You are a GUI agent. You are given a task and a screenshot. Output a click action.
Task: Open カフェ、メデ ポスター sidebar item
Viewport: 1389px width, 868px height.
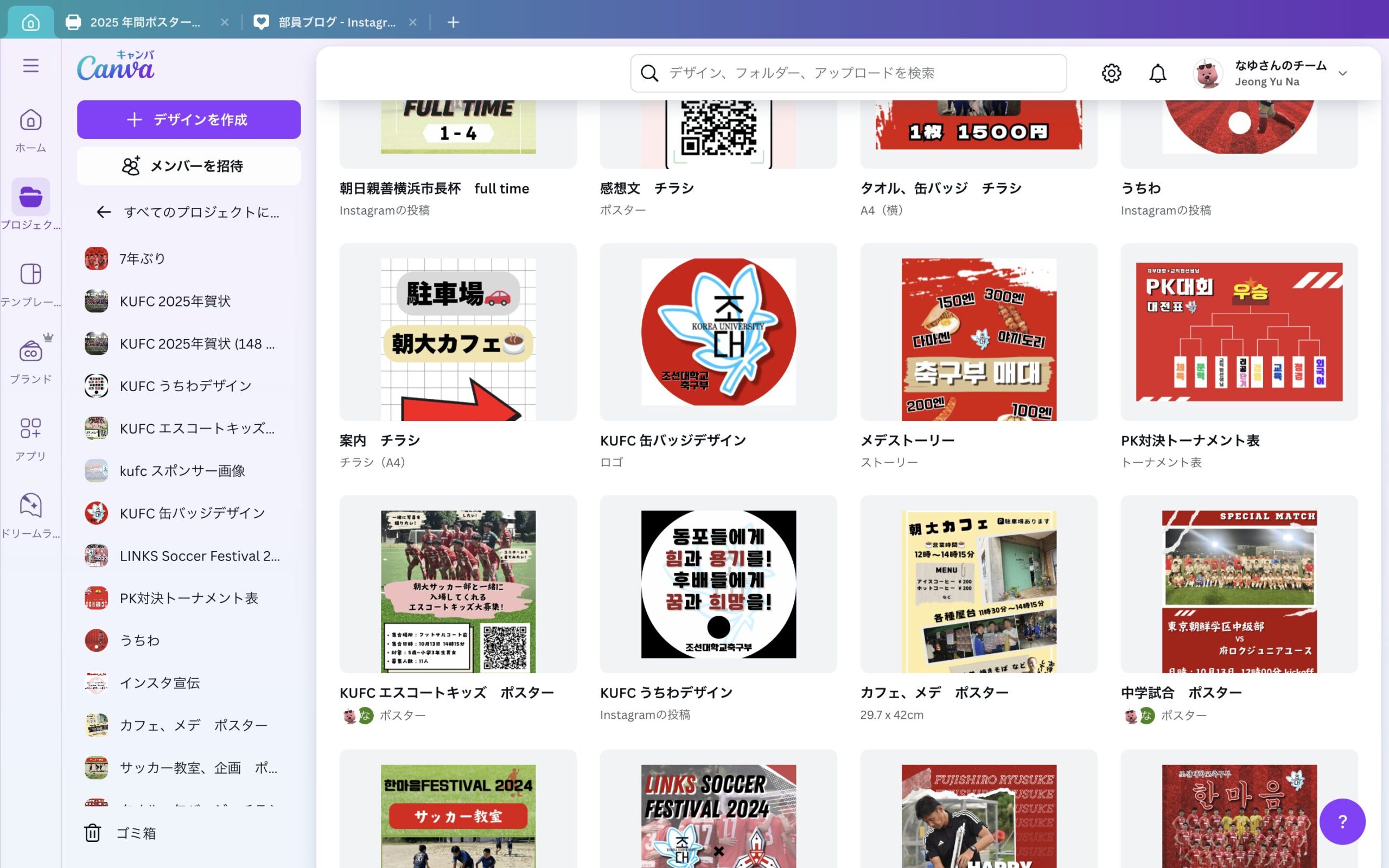tap(189, 725)
